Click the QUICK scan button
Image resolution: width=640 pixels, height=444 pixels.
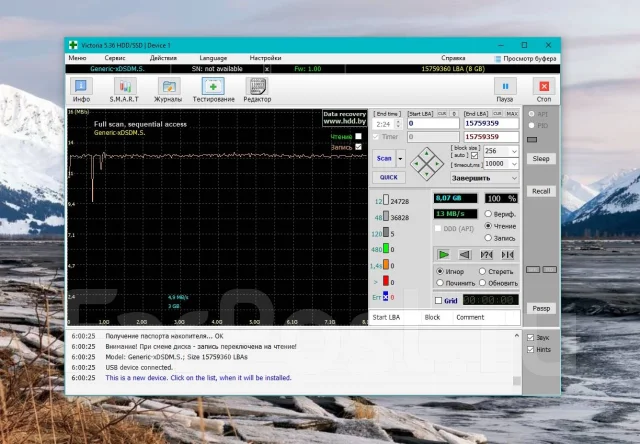(x=389, y=177)
